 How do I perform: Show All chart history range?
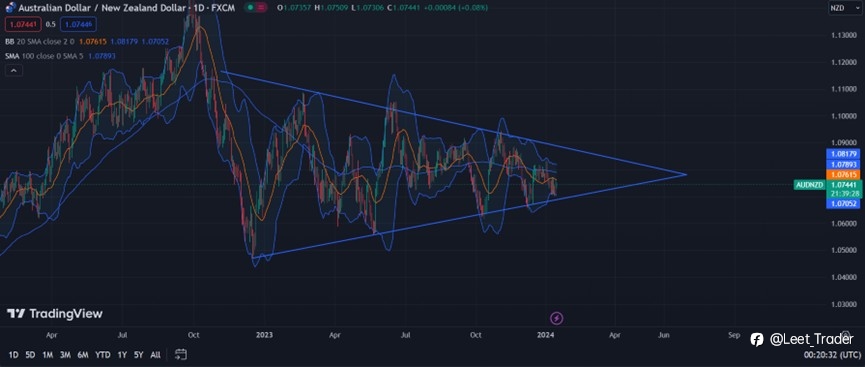(x=156, y=355)
